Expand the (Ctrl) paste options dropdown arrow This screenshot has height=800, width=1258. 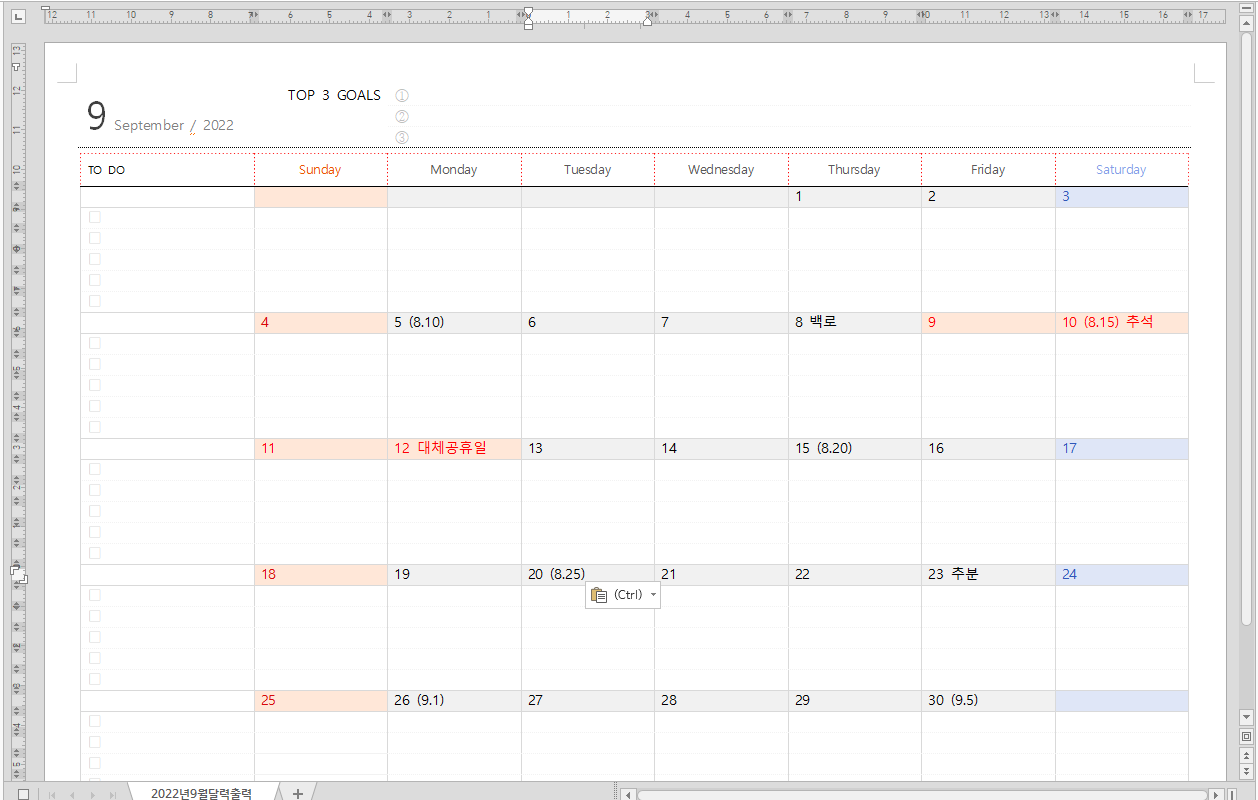pyautogui.click(x=653, y=595)
